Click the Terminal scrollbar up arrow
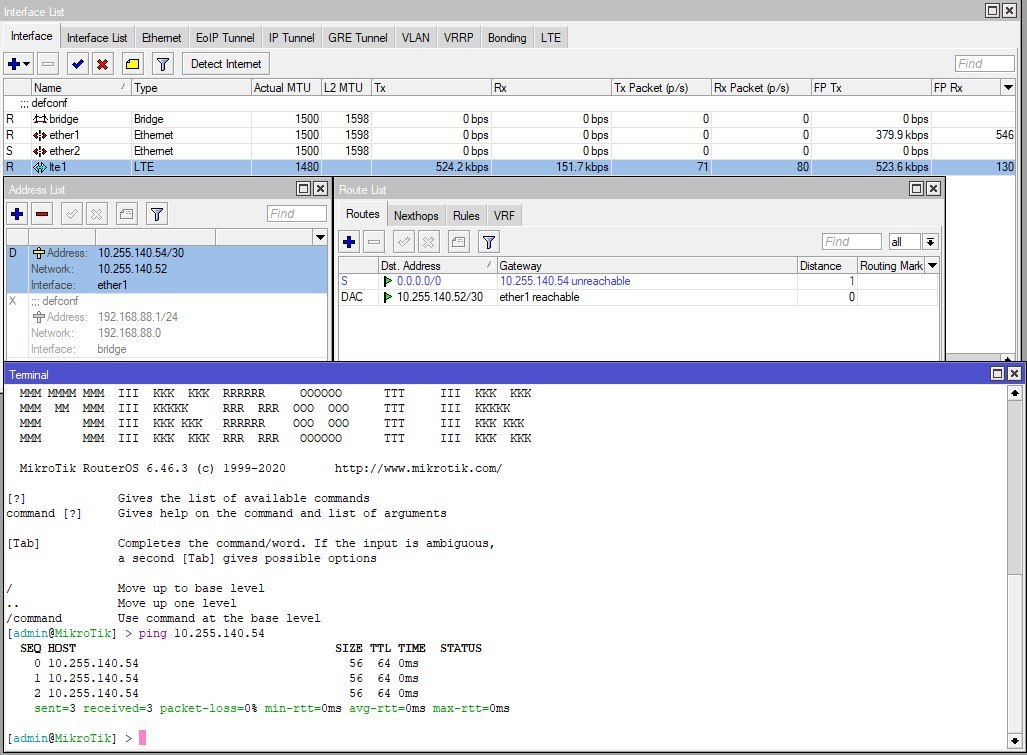Image resolution: width=1027 pixels, height=755 pixels. (x=1015, y=393)
